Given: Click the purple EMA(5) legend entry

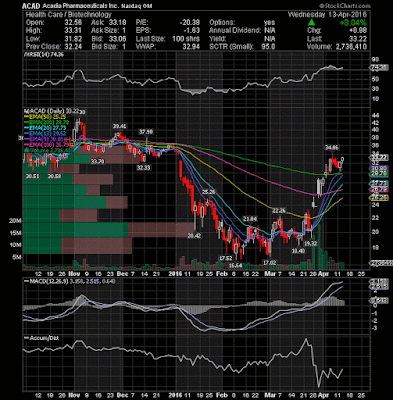Looking at the screenshot, I should [x=43, y=139].
